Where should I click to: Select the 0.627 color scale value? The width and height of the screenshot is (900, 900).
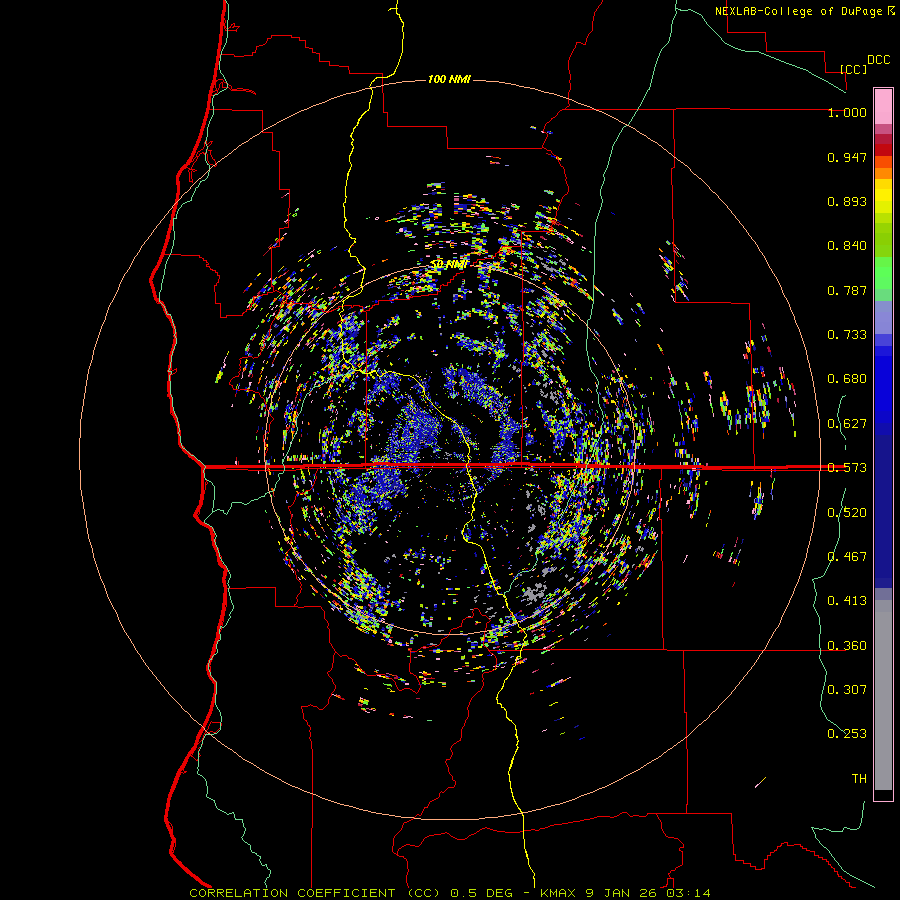pyautogui.click(x=847, y=424)
